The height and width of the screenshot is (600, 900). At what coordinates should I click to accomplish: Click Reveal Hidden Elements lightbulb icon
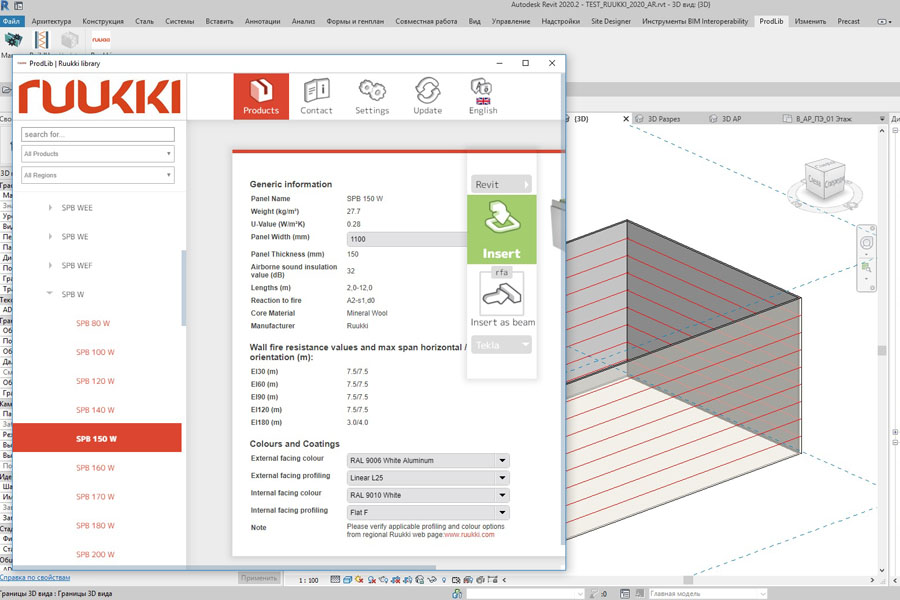click(x=444, y=580)
